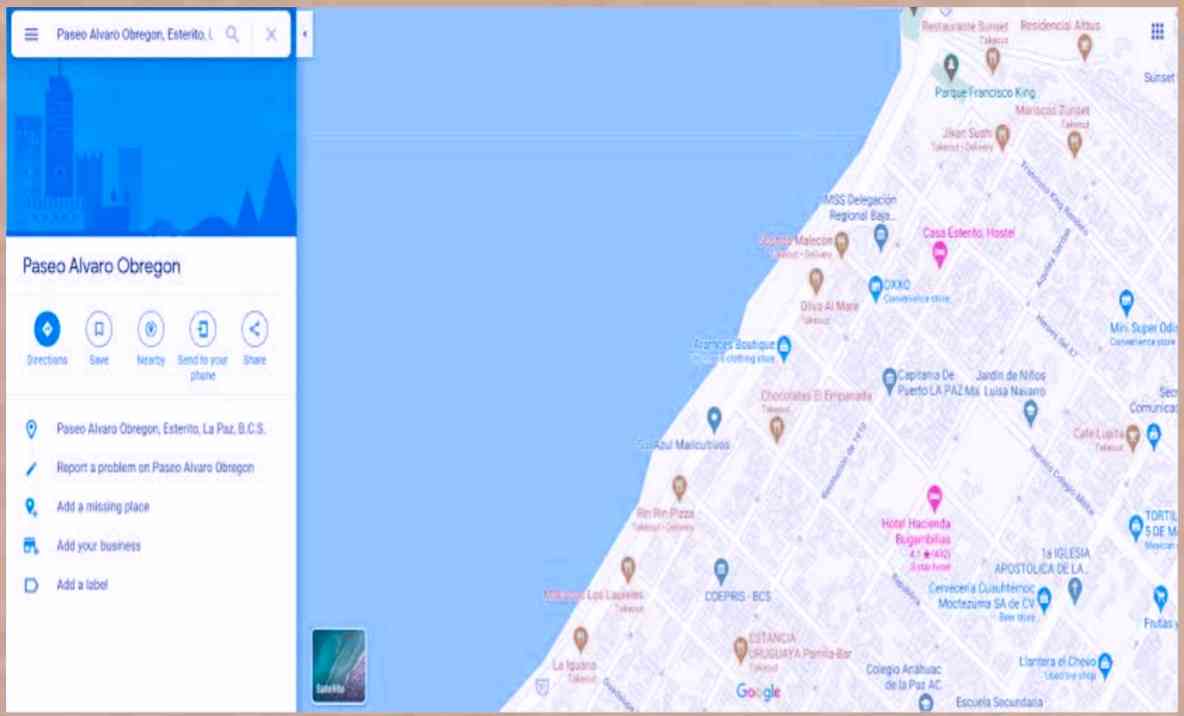Select Parque Francisco King park pin

coord(951,67)
